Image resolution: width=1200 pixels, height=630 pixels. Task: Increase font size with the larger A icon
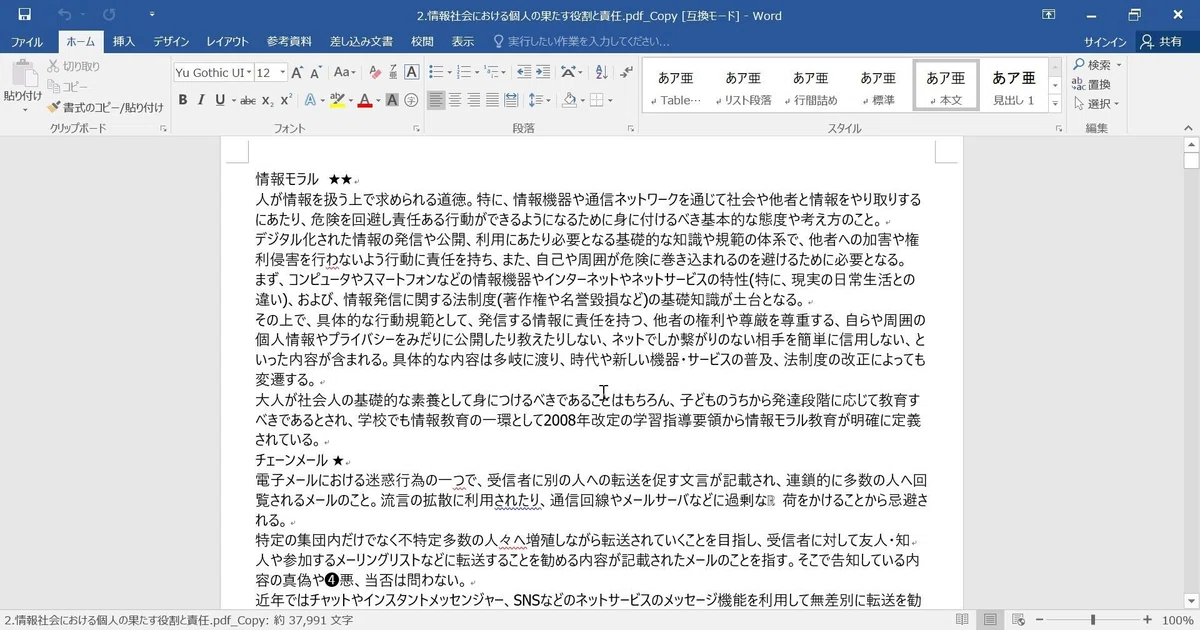tap(299, 72)
